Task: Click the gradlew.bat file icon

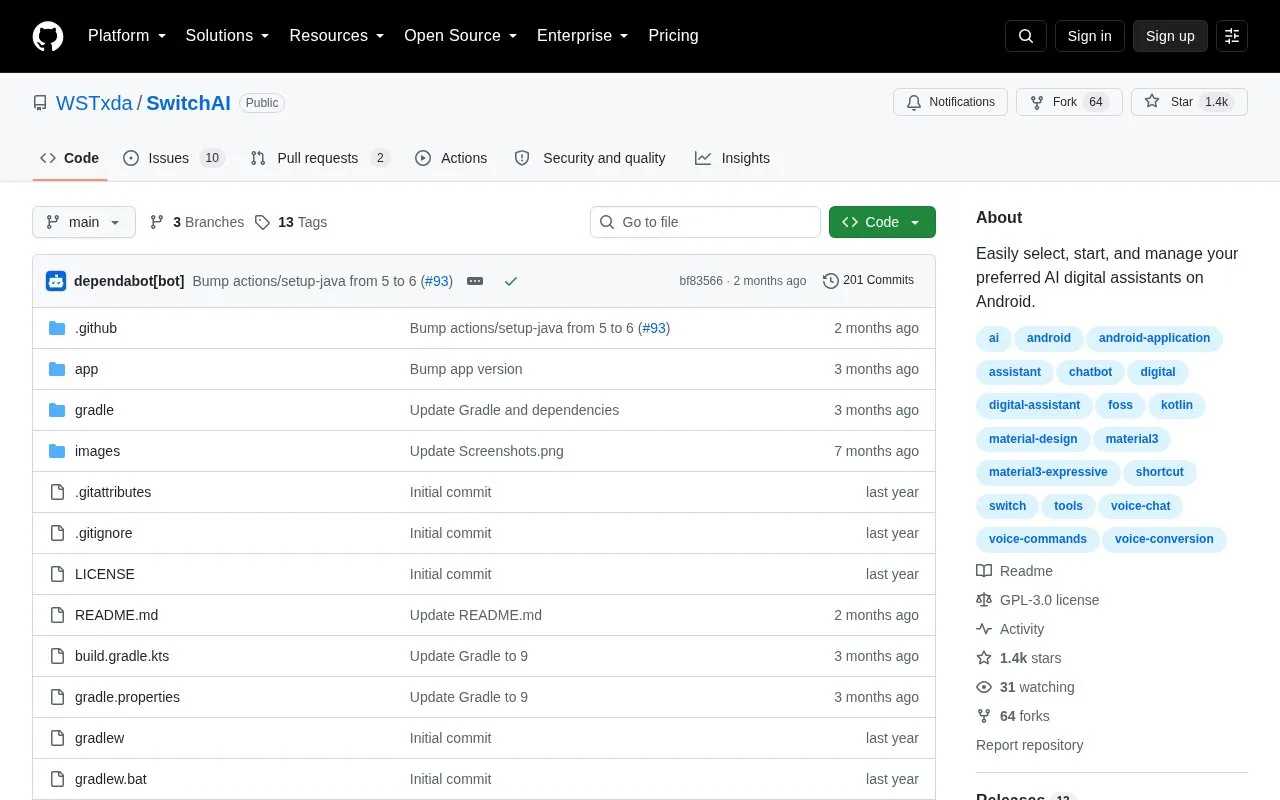Action: click(57, 779)
